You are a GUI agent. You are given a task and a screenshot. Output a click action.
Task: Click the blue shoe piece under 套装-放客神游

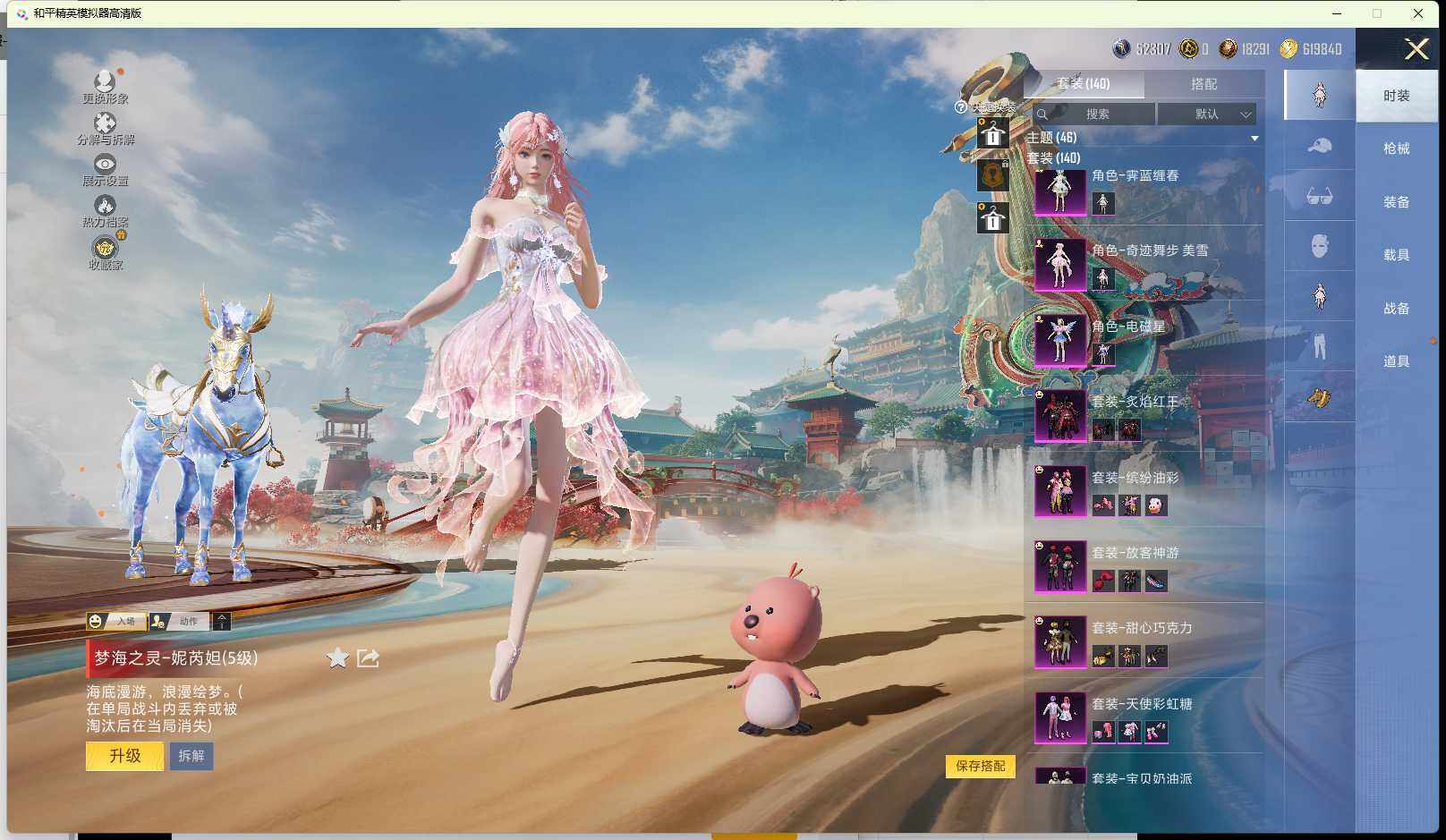click(1156, 581)
